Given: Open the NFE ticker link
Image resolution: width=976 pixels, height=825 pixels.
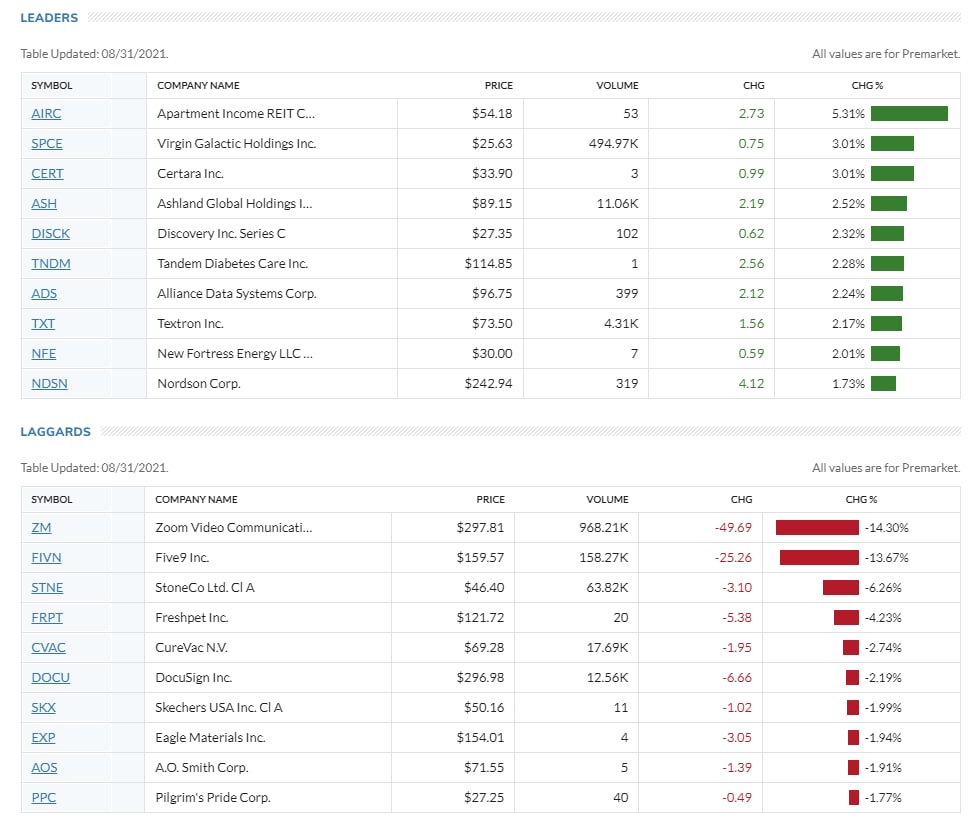Looking at the screenshot, I should point(44,353).
